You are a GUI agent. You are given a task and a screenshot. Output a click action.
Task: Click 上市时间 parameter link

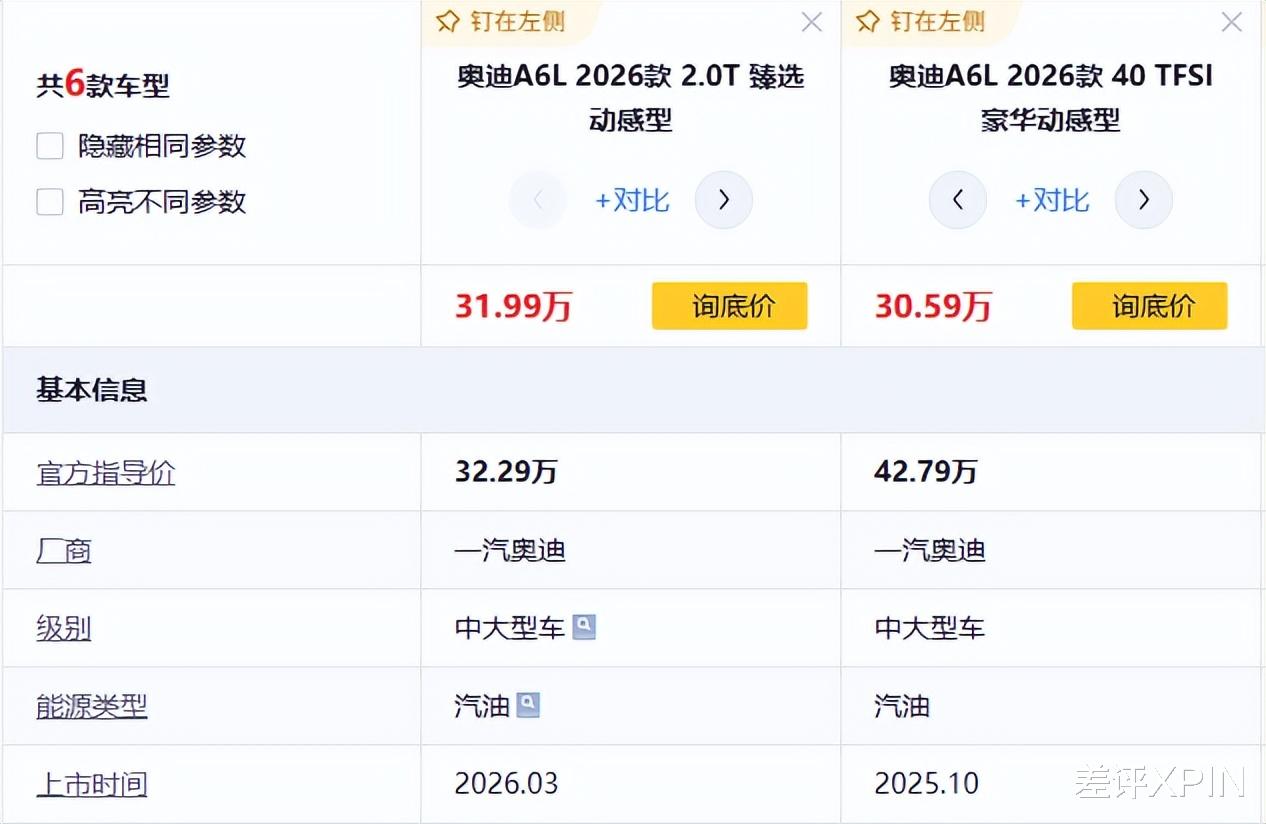point(92,784)
